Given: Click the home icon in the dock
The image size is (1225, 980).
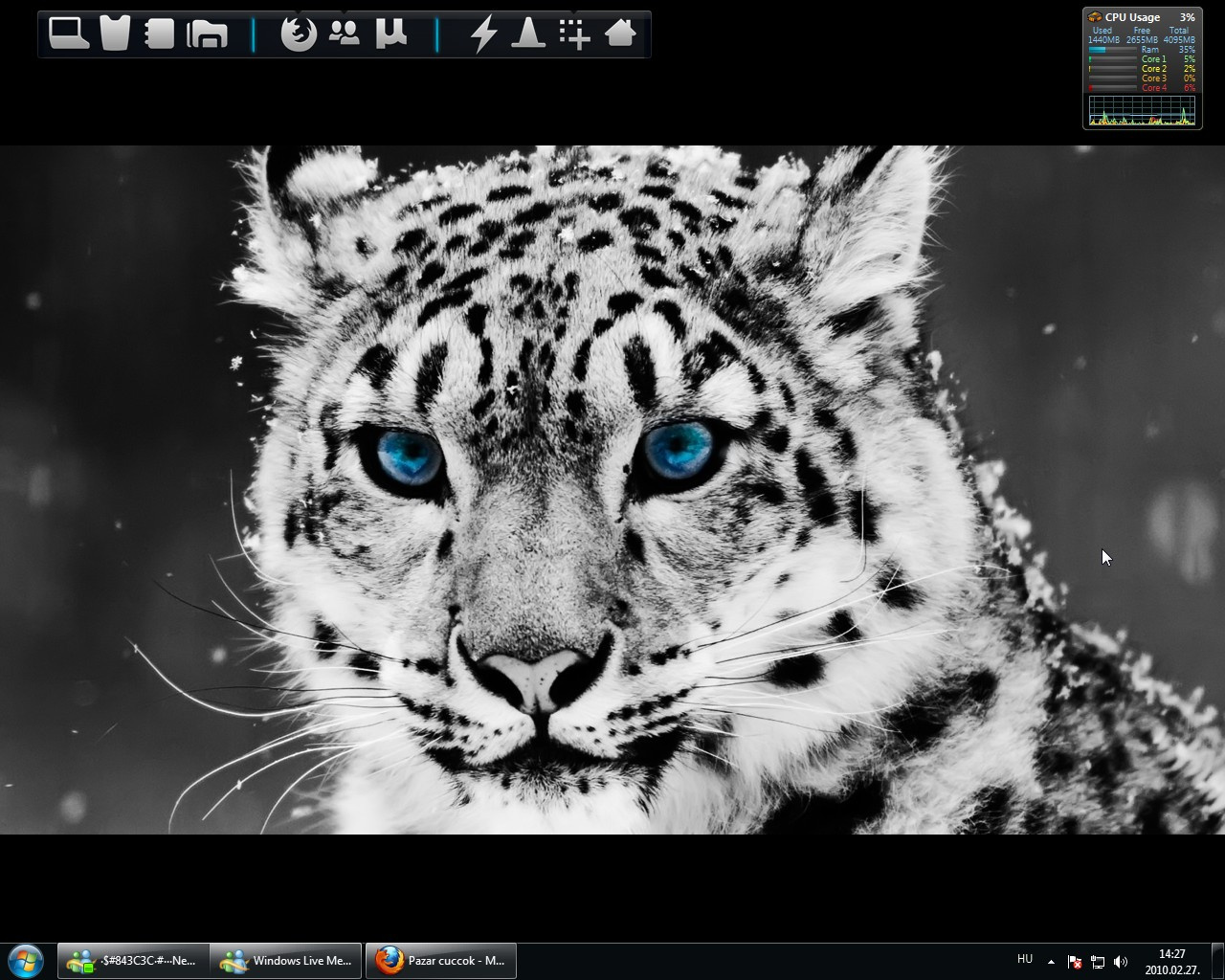Looking at the screenshot, I should 621,33.
